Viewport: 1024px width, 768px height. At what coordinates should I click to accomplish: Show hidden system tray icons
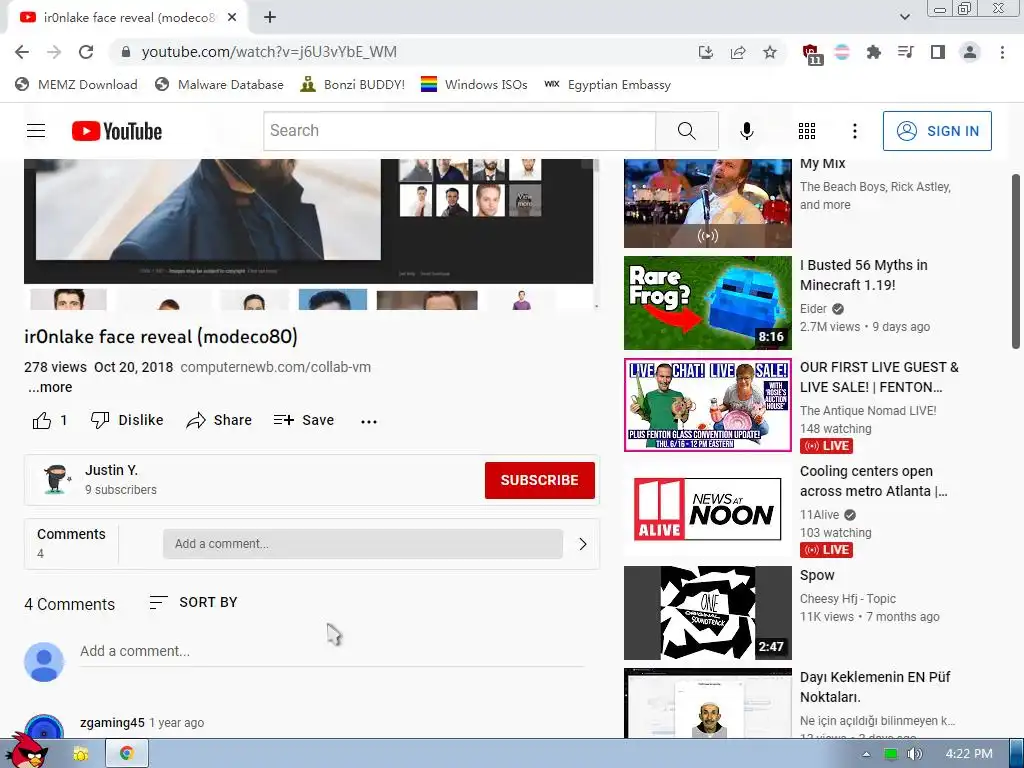tap(866, 754)
